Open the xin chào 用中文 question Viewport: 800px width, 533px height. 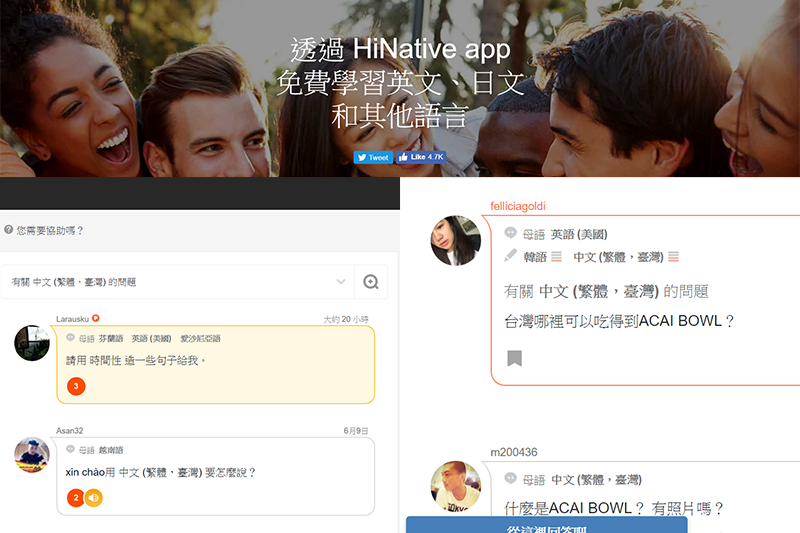click(160, 472)
